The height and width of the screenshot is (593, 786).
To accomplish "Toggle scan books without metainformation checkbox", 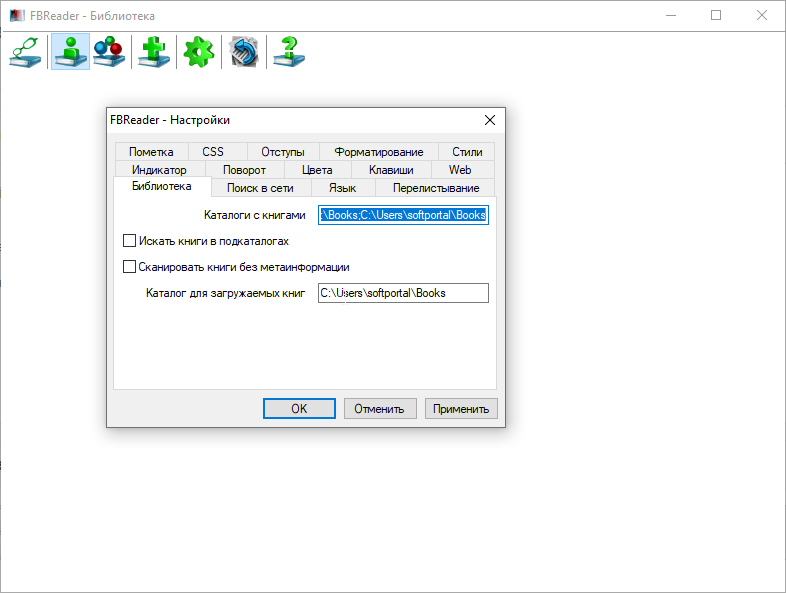I will [129, 267].
